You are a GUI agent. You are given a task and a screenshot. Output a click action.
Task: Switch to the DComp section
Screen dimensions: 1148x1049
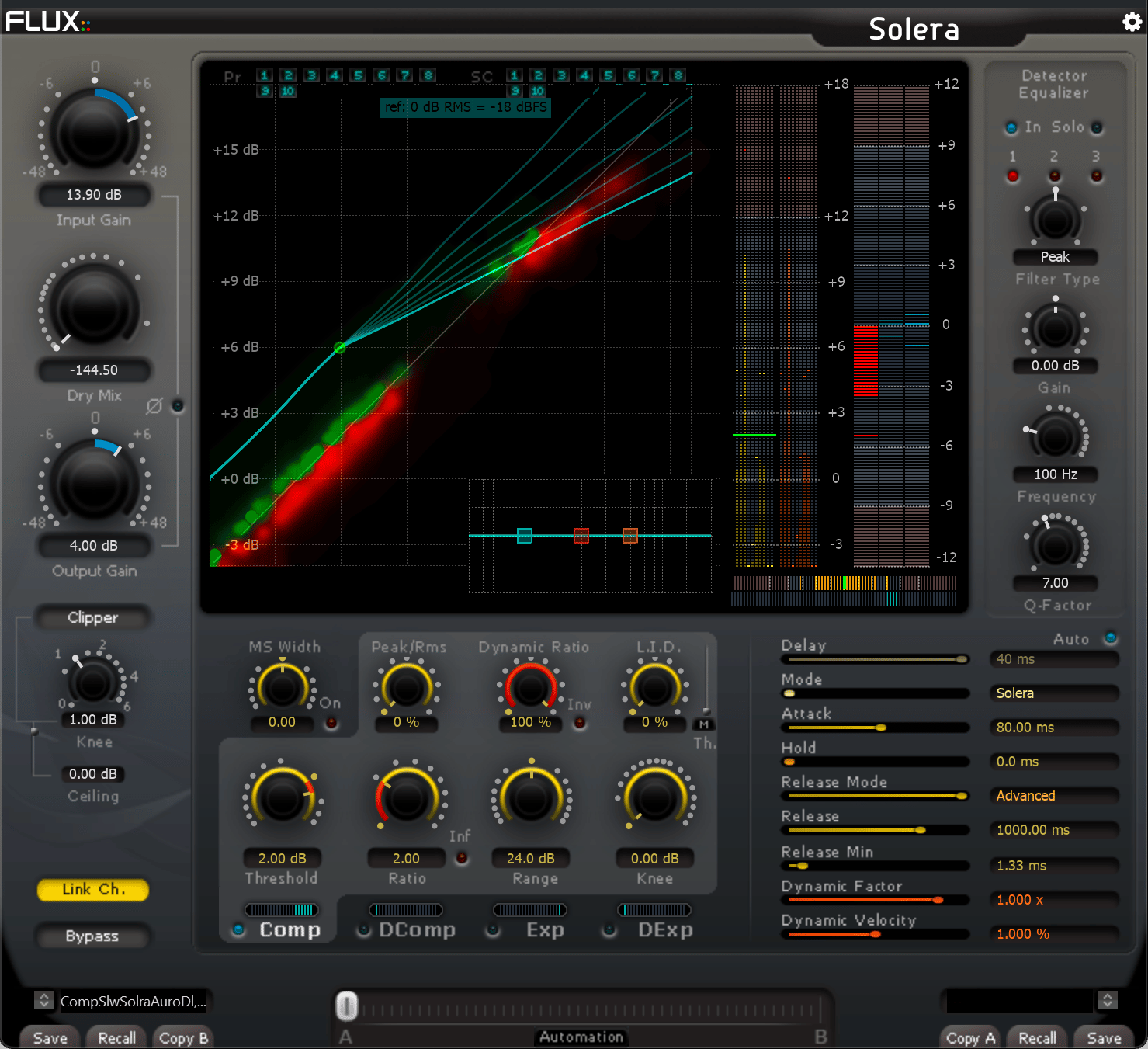click(x=416, y=929)
